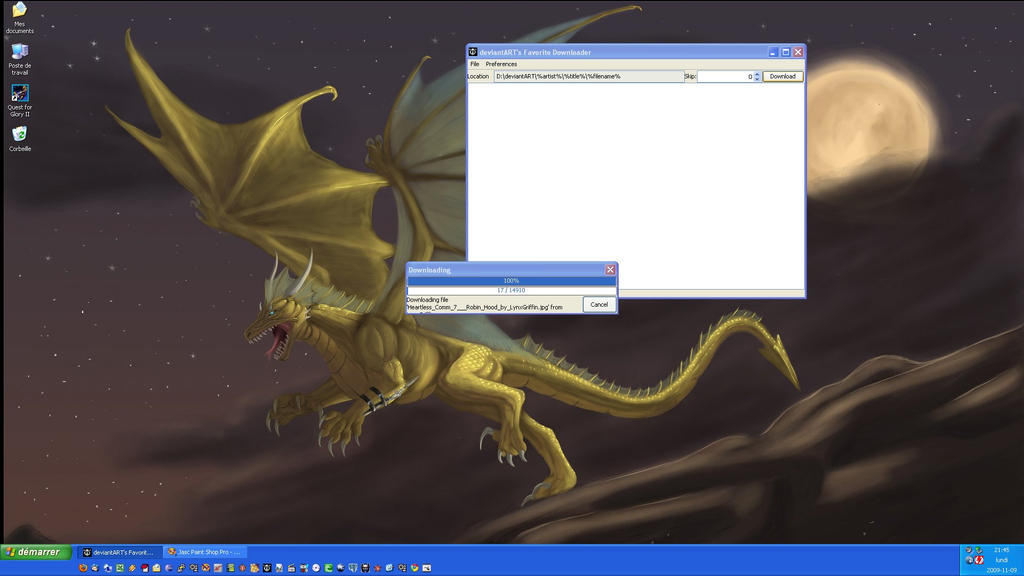The image size is (1024, 576).
Task: Open the File menu in deviantART Downloader
Action: (x=474, y=63)
